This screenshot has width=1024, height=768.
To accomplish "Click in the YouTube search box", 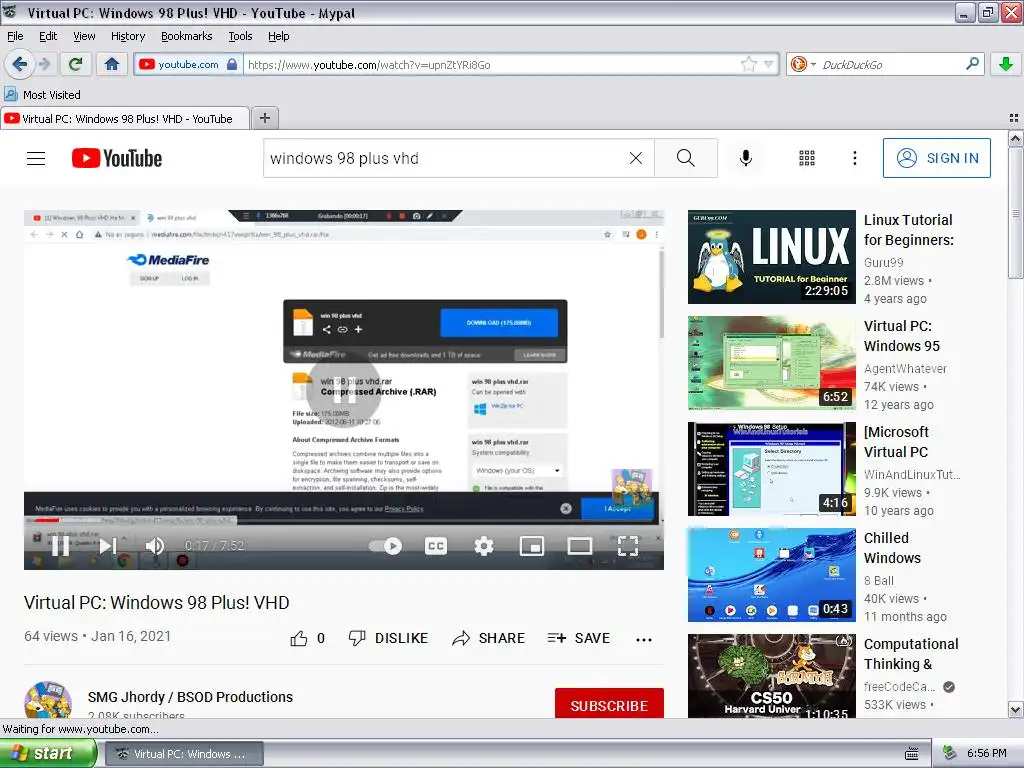I will [444, 158].
